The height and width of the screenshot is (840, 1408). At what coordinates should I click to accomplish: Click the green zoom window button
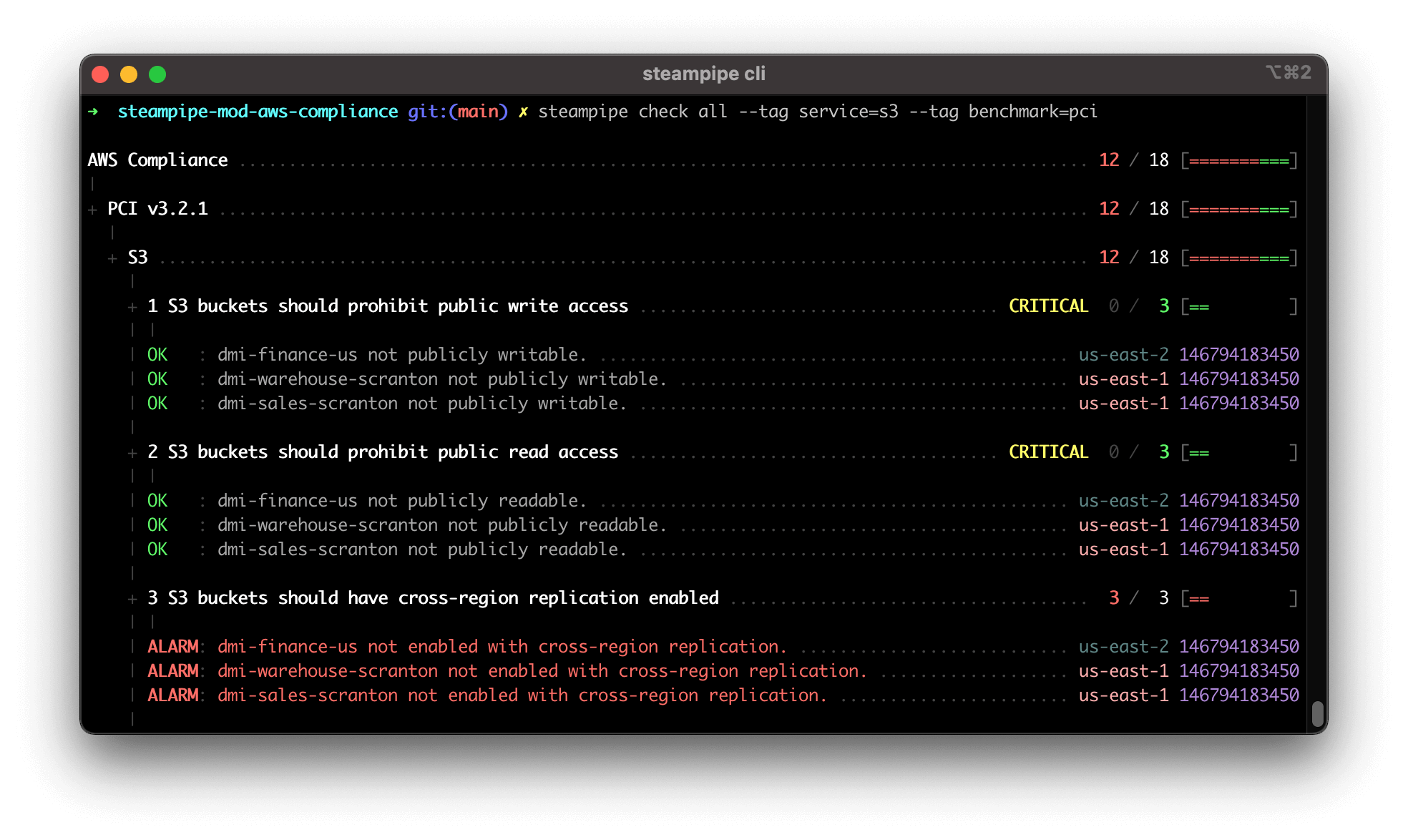(157, 74)
